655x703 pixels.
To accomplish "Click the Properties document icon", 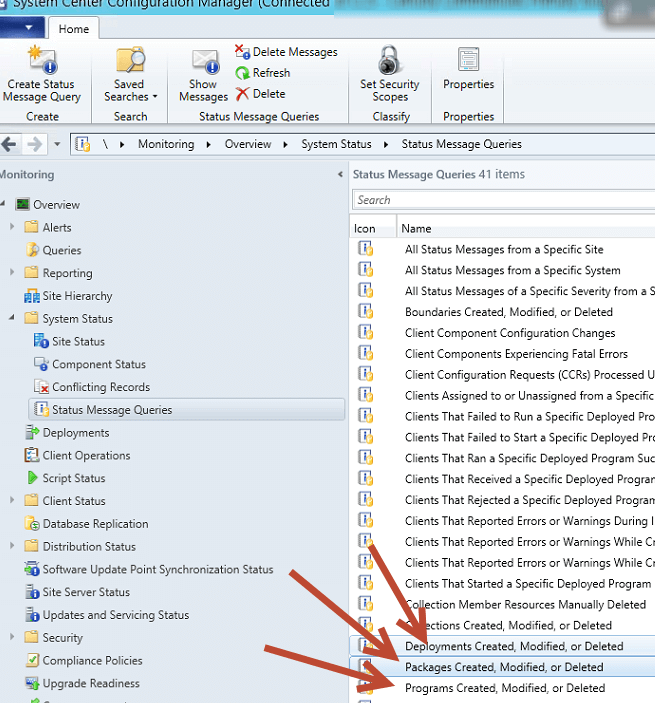I will pos(468,59).
